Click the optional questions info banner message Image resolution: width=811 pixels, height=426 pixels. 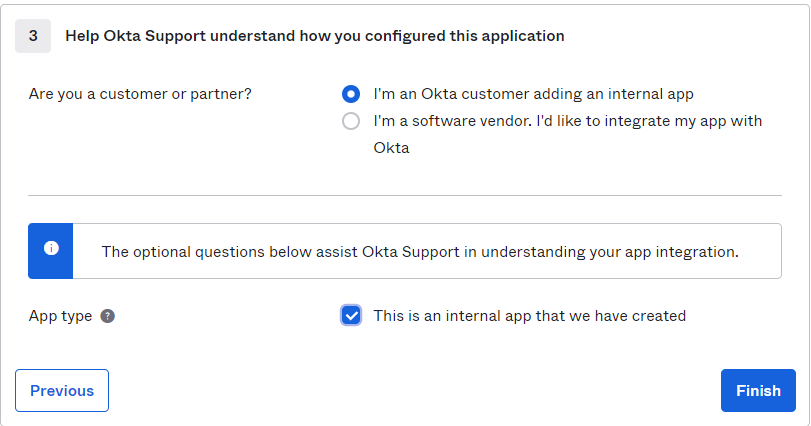pos(420,251)
